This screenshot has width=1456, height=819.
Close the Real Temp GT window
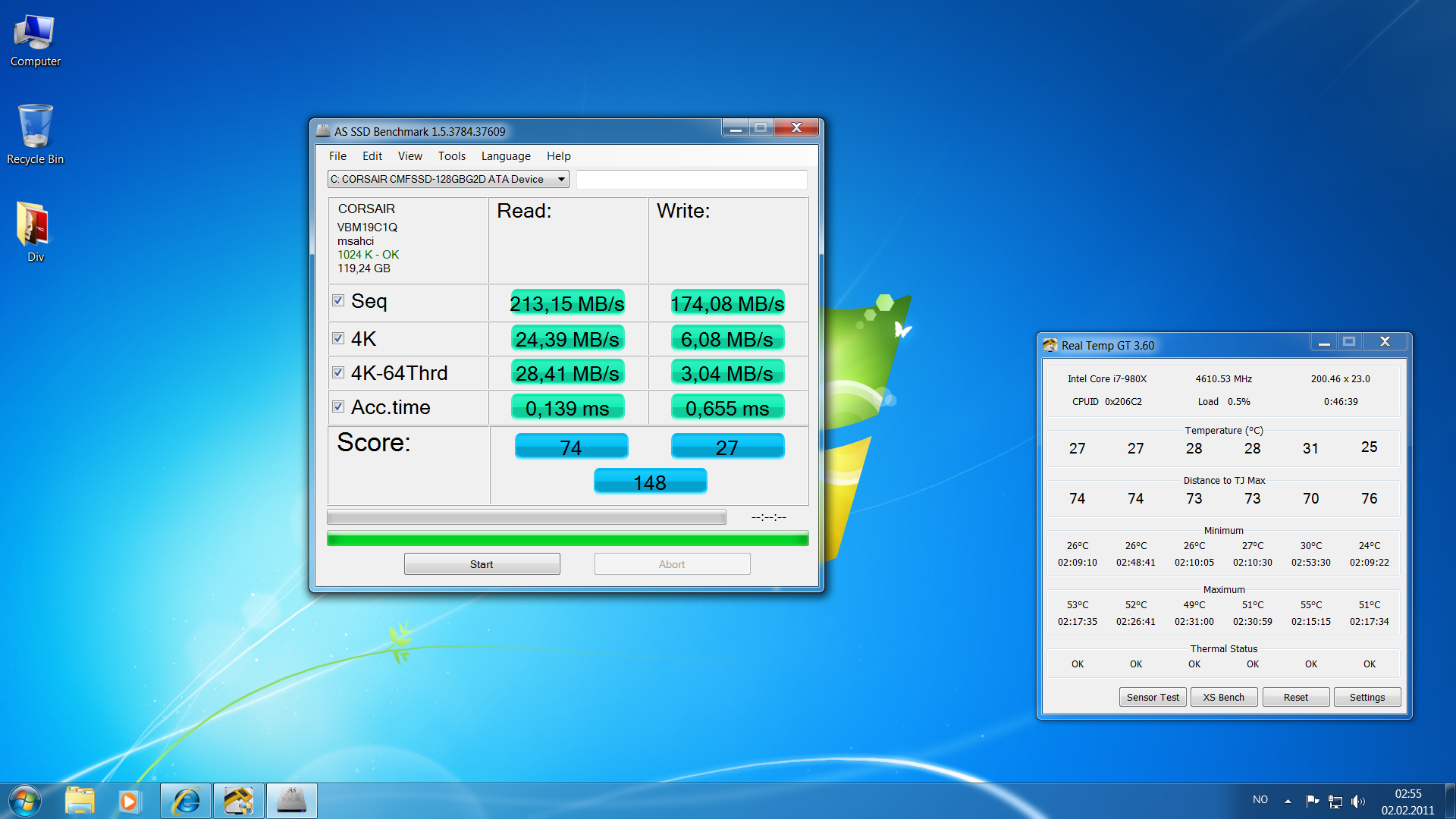click(x=1385, y=342)
